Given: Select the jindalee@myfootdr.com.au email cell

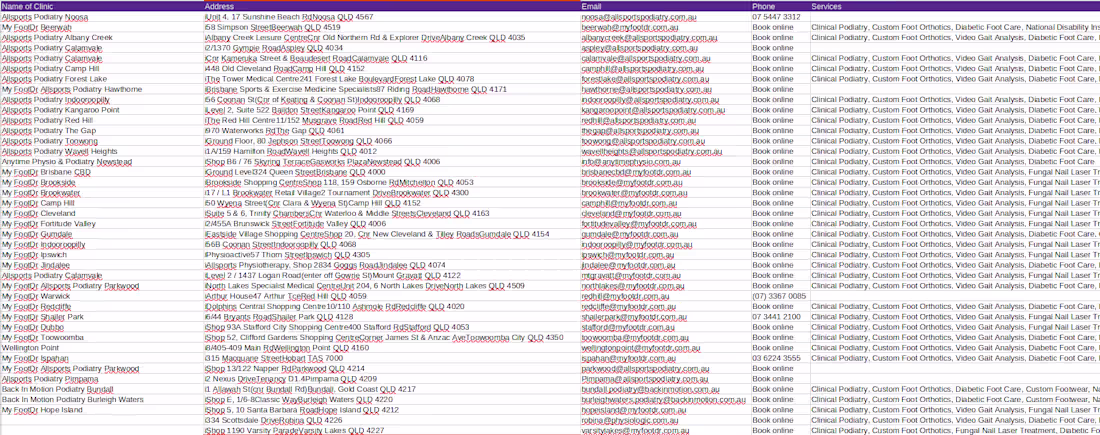Looking at the screenshot, I should coord(666,265).
